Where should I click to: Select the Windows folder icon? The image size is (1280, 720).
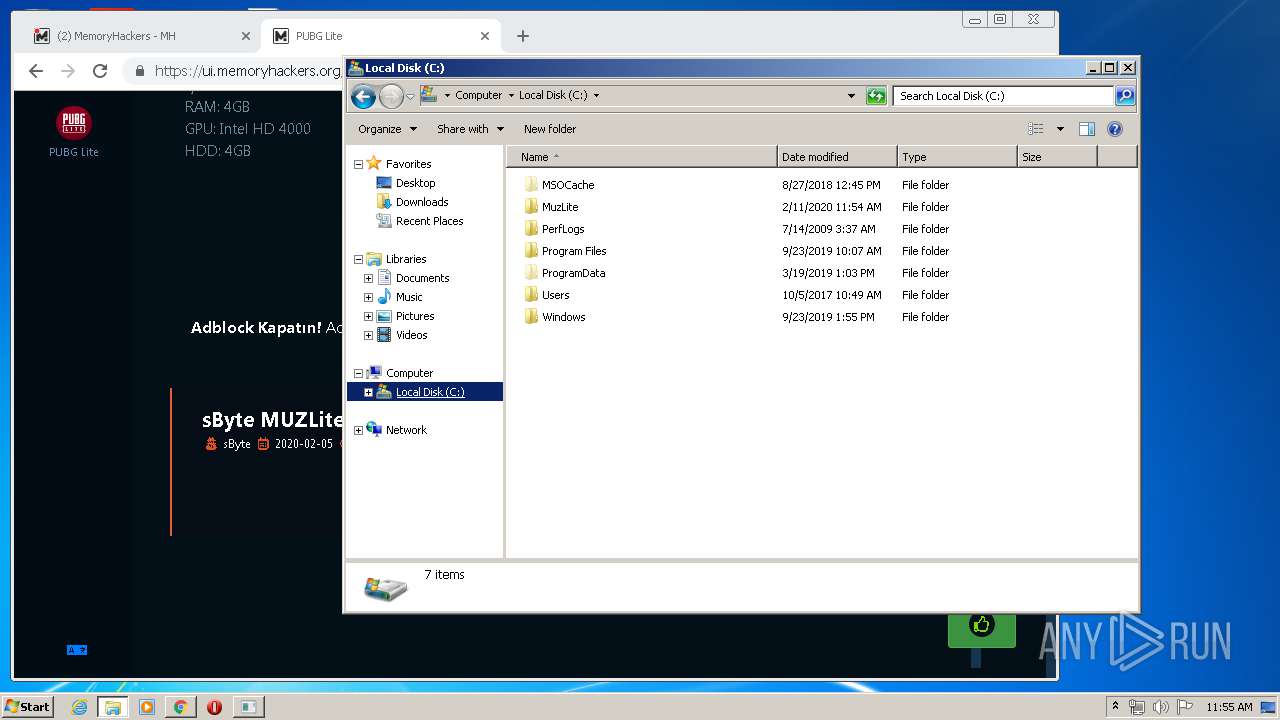click(531, 317)
